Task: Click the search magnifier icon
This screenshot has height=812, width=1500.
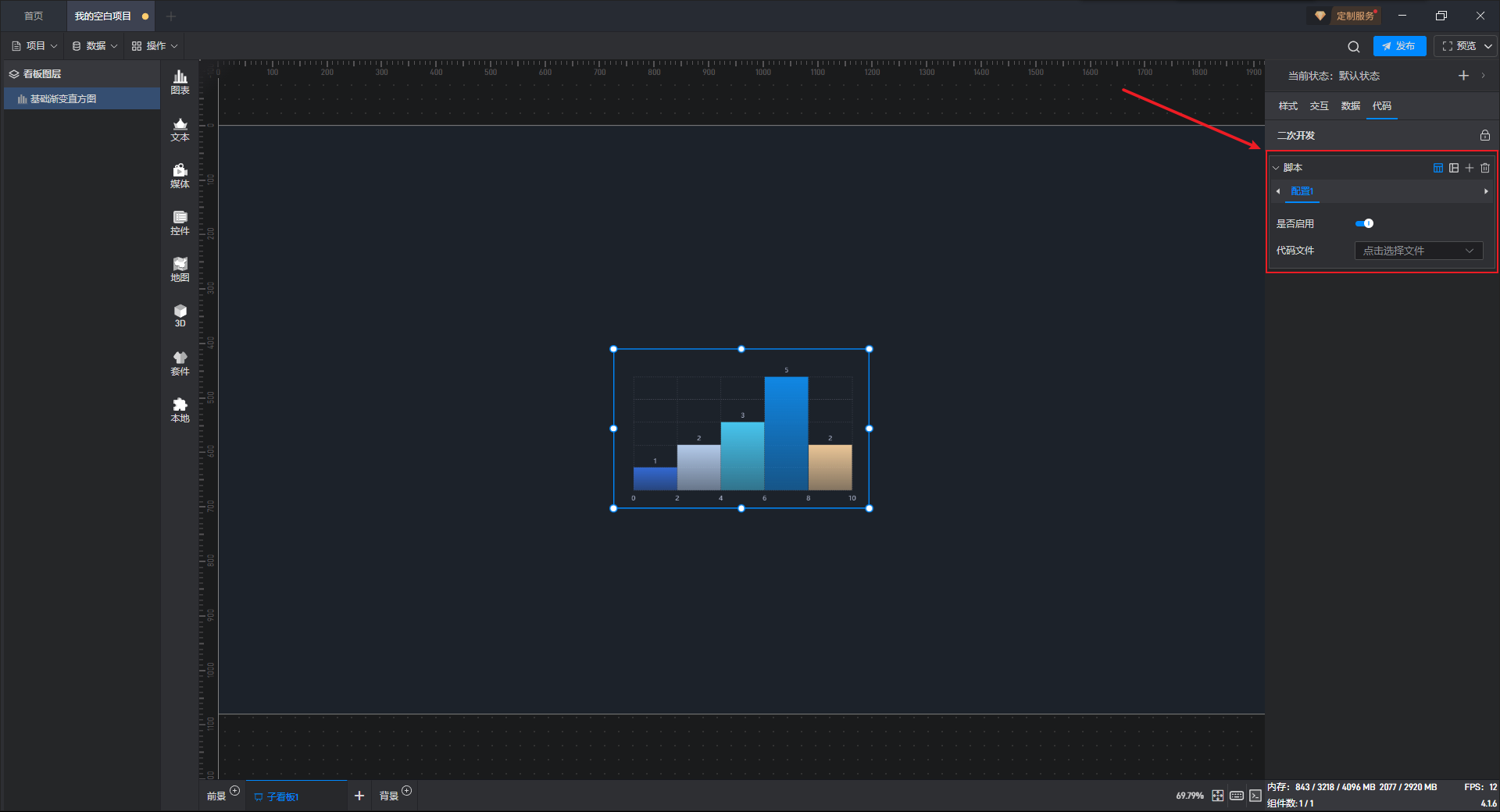Action: (1354, 47)
